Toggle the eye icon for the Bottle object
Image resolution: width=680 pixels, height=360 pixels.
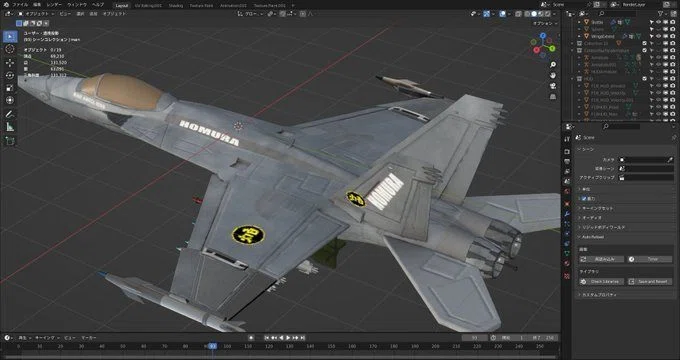658,22
